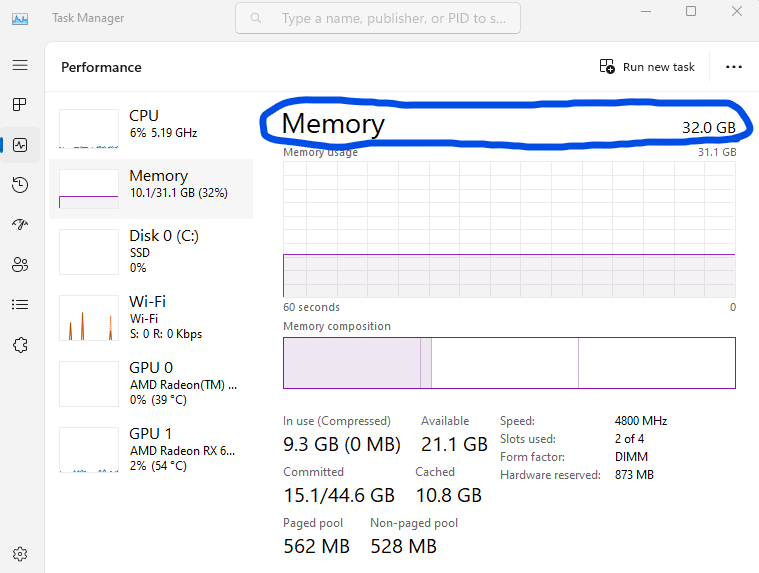This screenshot has height=573, width=759.
Task: Select Disk 0 (C:) performance item
Action: click(151, 251)
